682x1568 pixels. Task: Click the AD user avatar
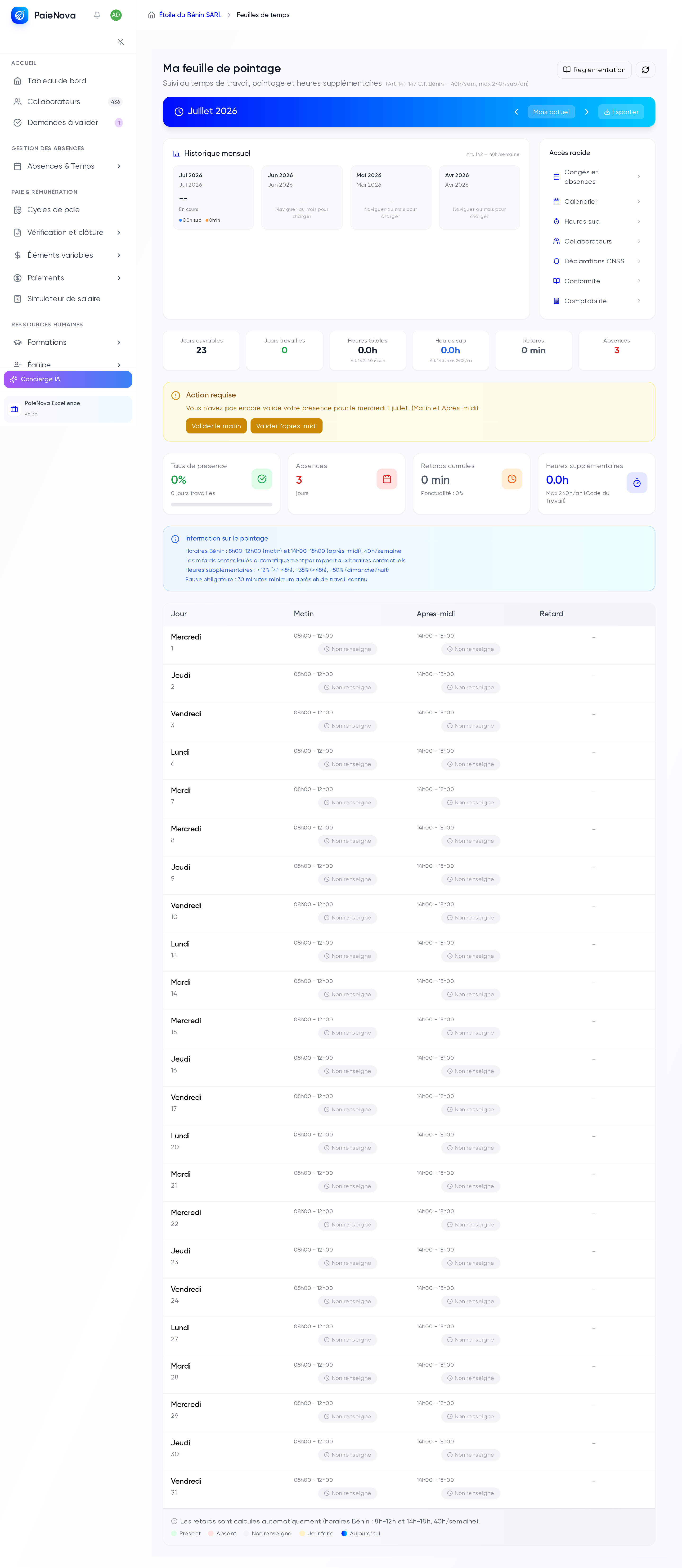click(116, 15)
